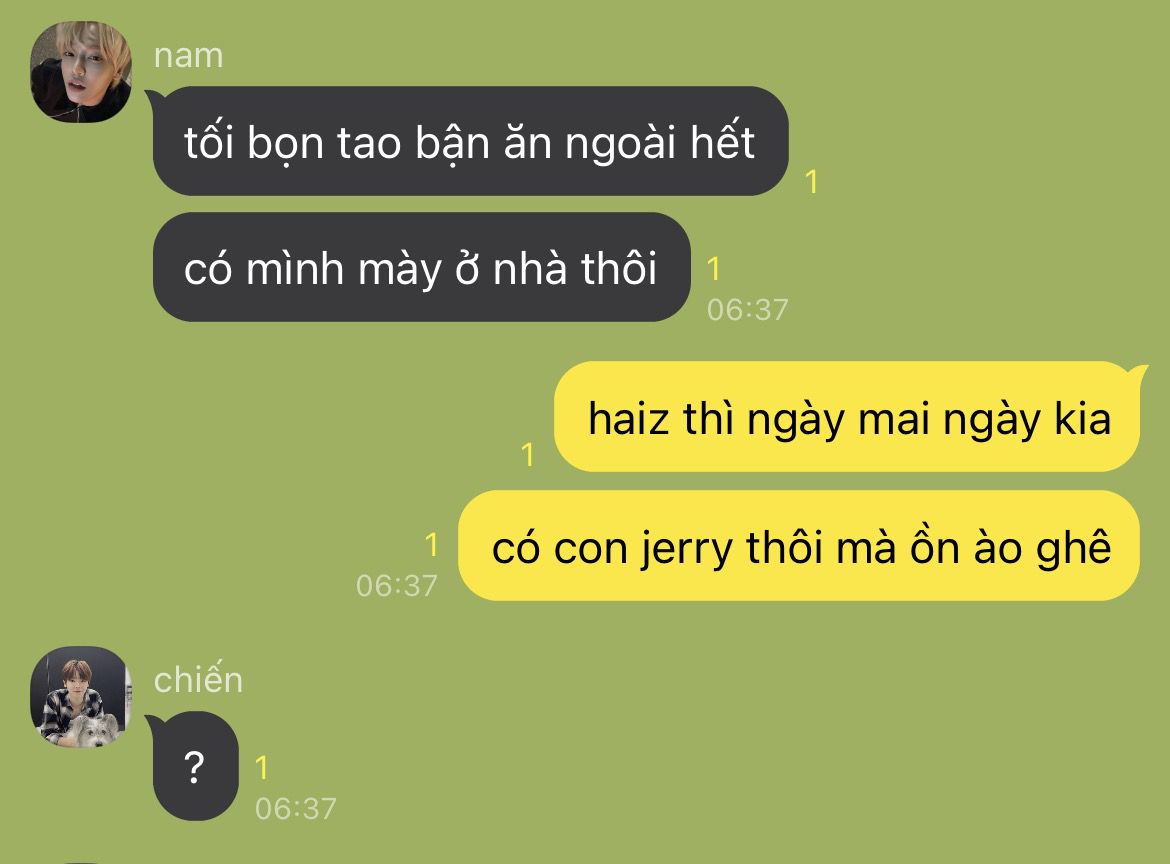The width and height of the screenshot is (1170, 864).
Task: Select message 'có mình mày ở nhà thôi'
Action: click(x=422, y=267)
